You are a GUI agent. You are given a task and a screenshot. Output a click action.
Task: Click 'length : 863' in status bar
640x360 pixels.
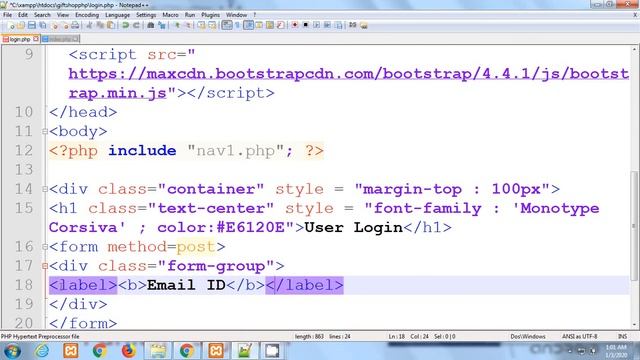309,336
